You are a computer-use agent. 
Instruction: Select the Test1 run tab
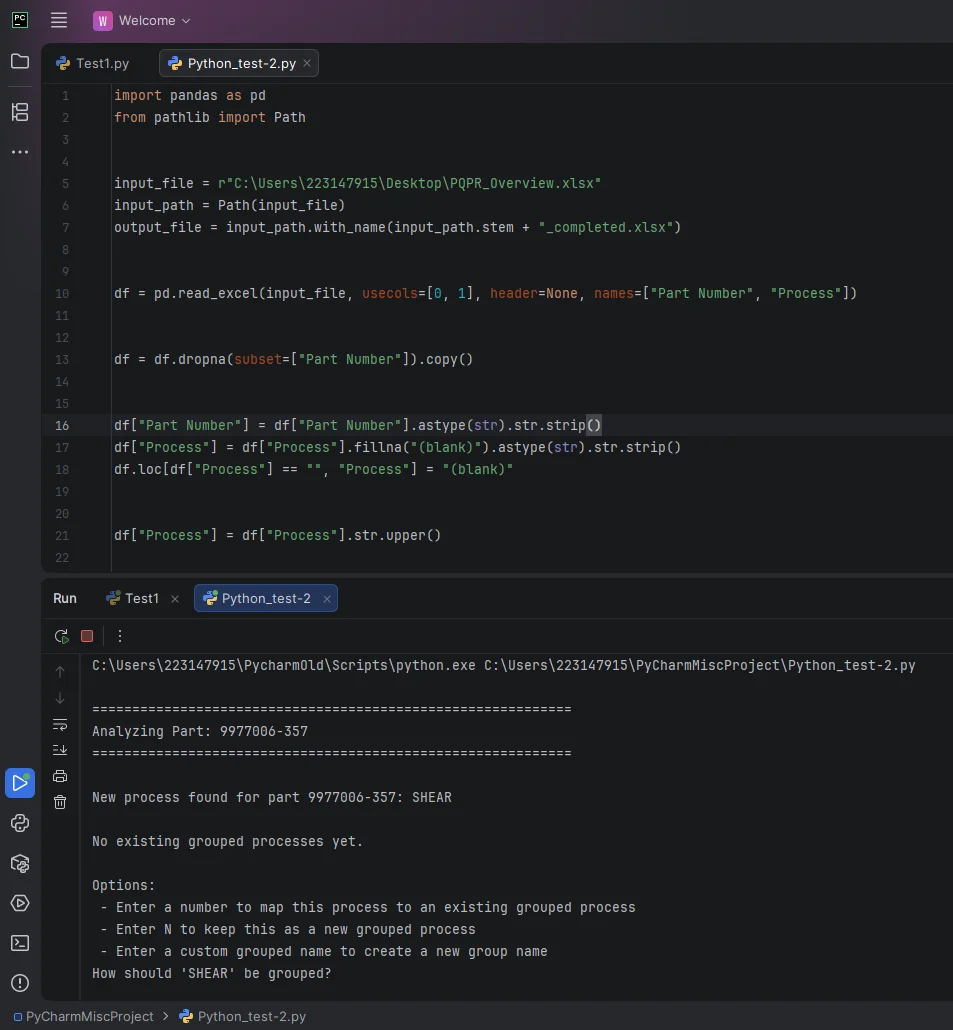[134, 598]
